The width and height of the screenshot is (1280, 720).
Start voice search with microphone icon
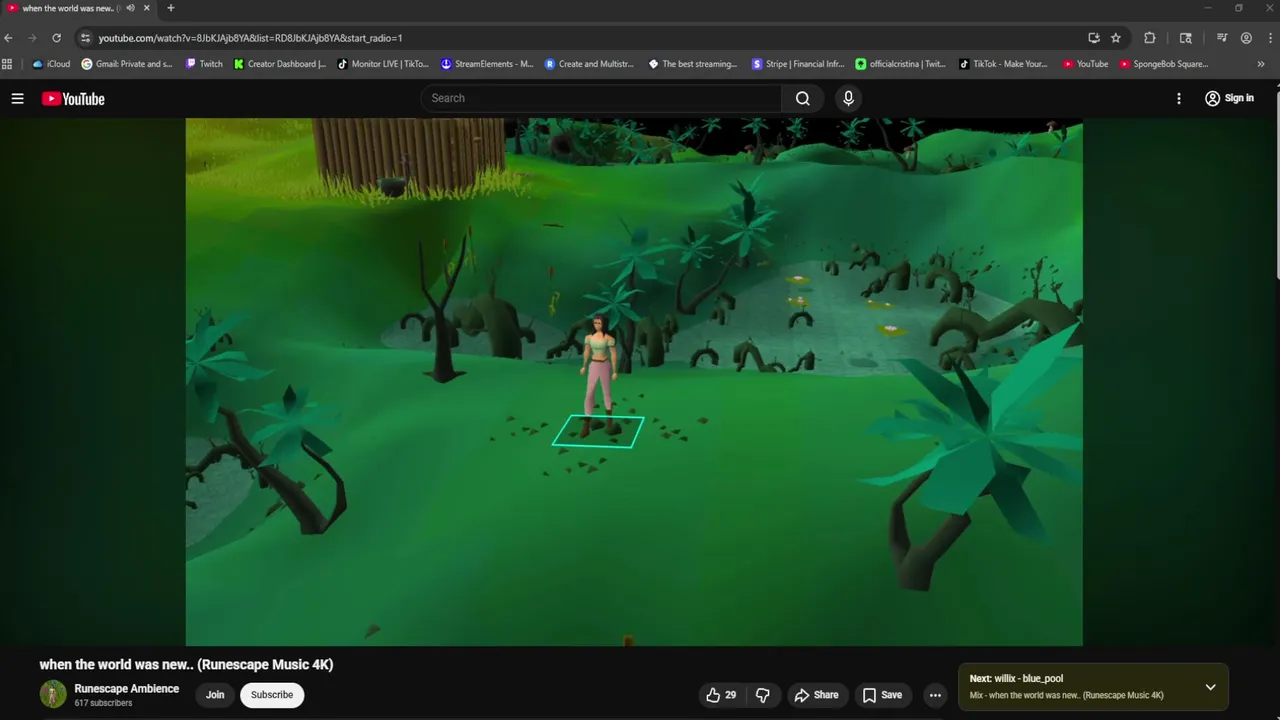click(848, 98)
